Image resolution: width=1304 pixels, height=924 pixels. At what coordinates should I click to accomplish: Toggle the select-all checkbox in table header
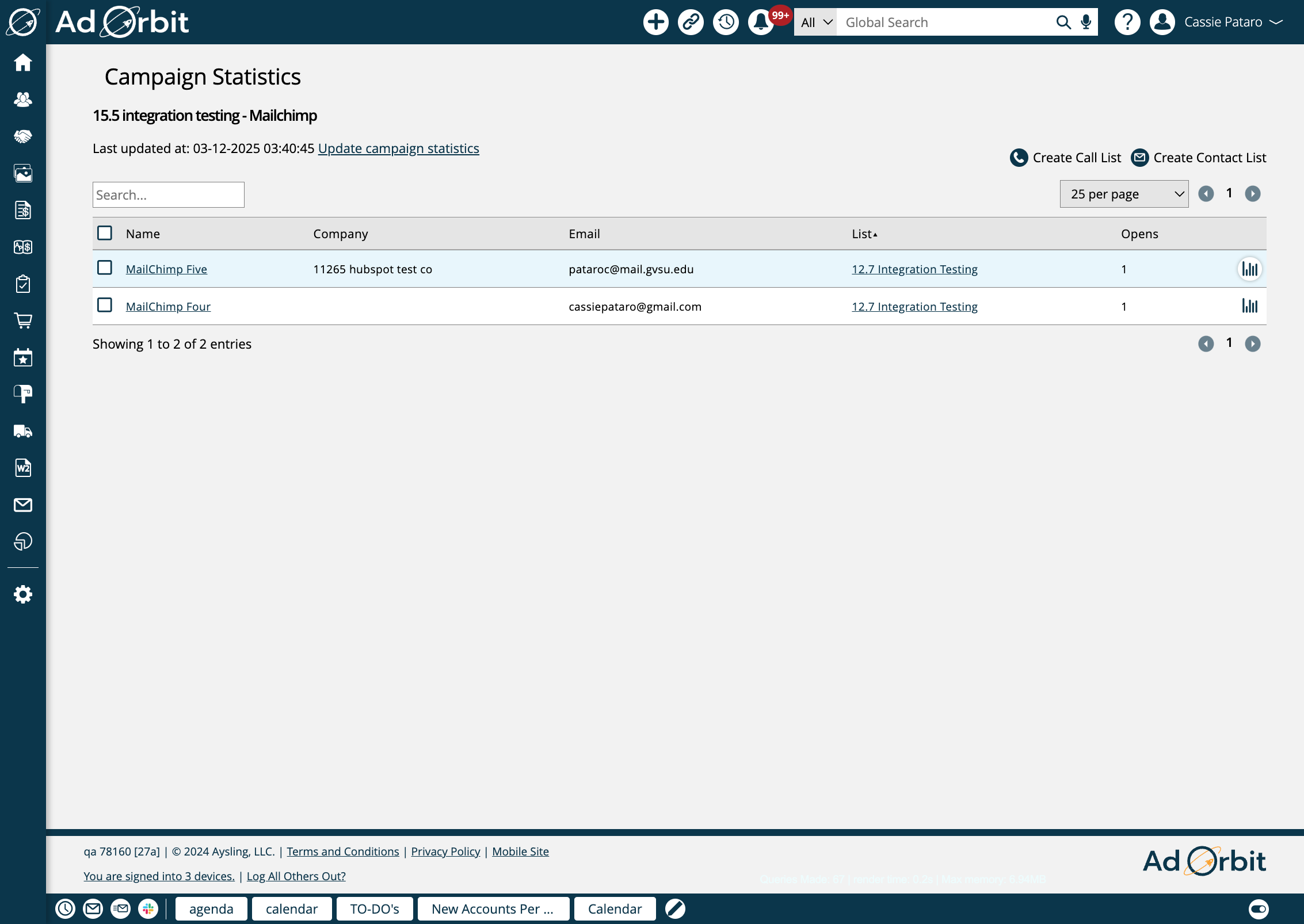coord(105,233)
